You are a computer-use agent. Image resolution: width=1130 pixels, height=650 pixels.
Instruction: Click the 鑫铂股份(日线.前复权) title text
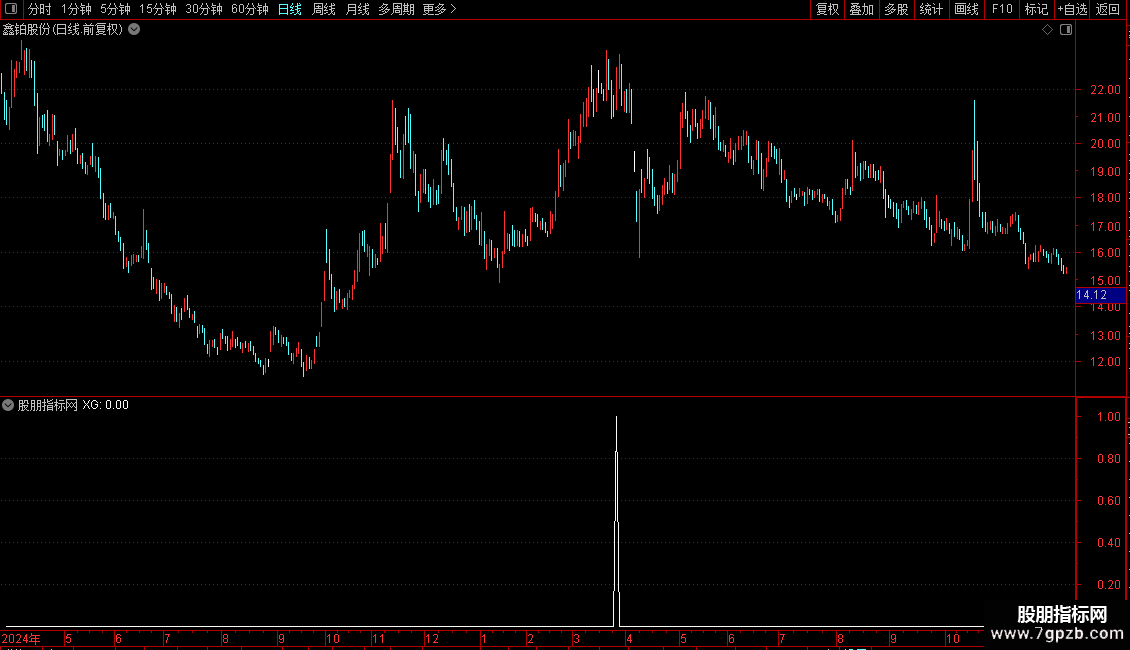tap(63, 30)
